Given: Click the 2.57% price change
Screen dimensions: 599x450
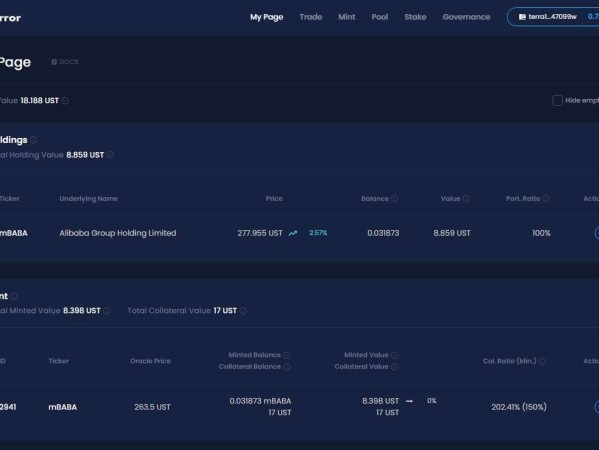Looking at the screenshot, I should pos(318,233).
